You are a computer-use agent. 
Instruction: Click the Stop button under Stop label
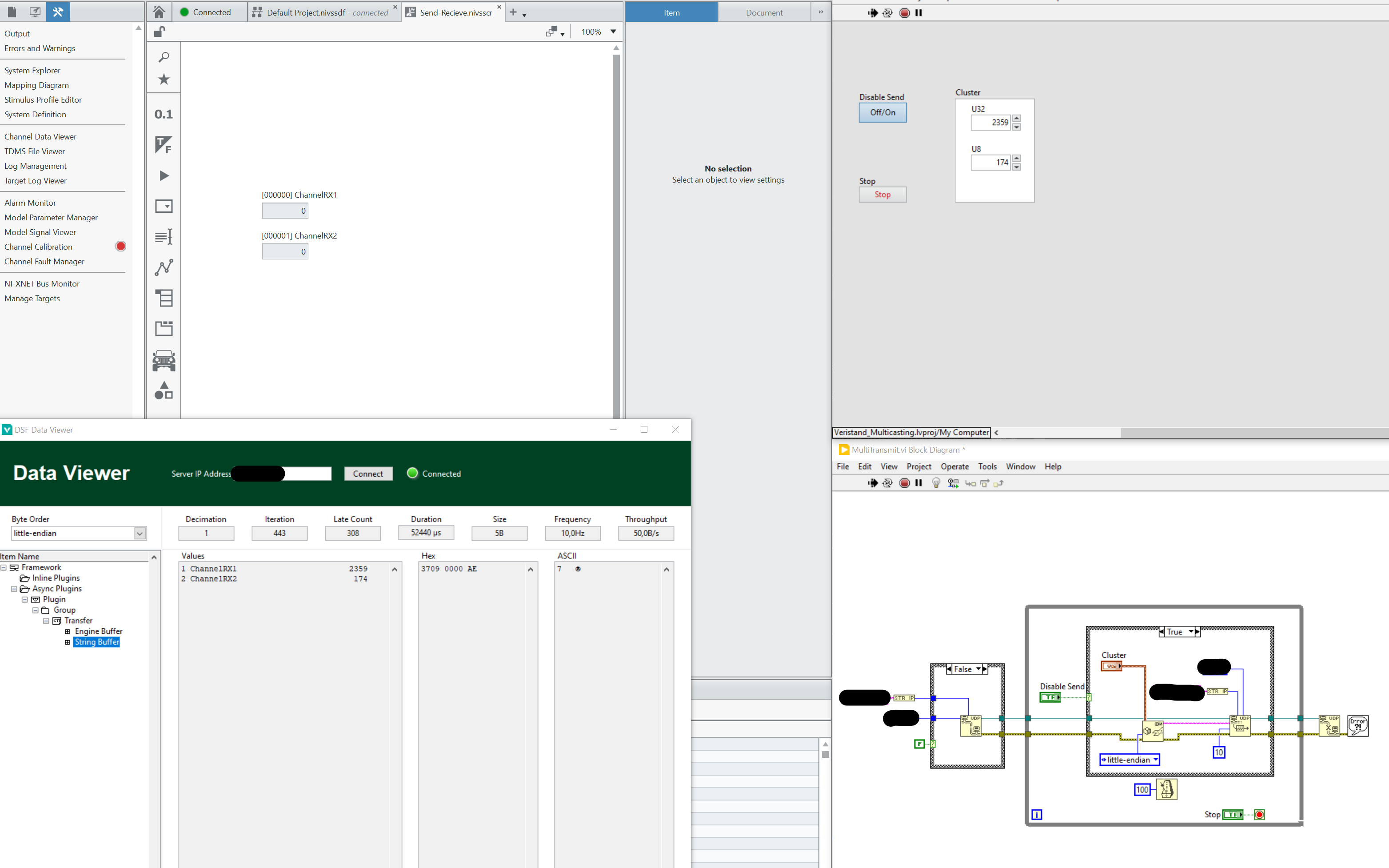click(882, 195)
